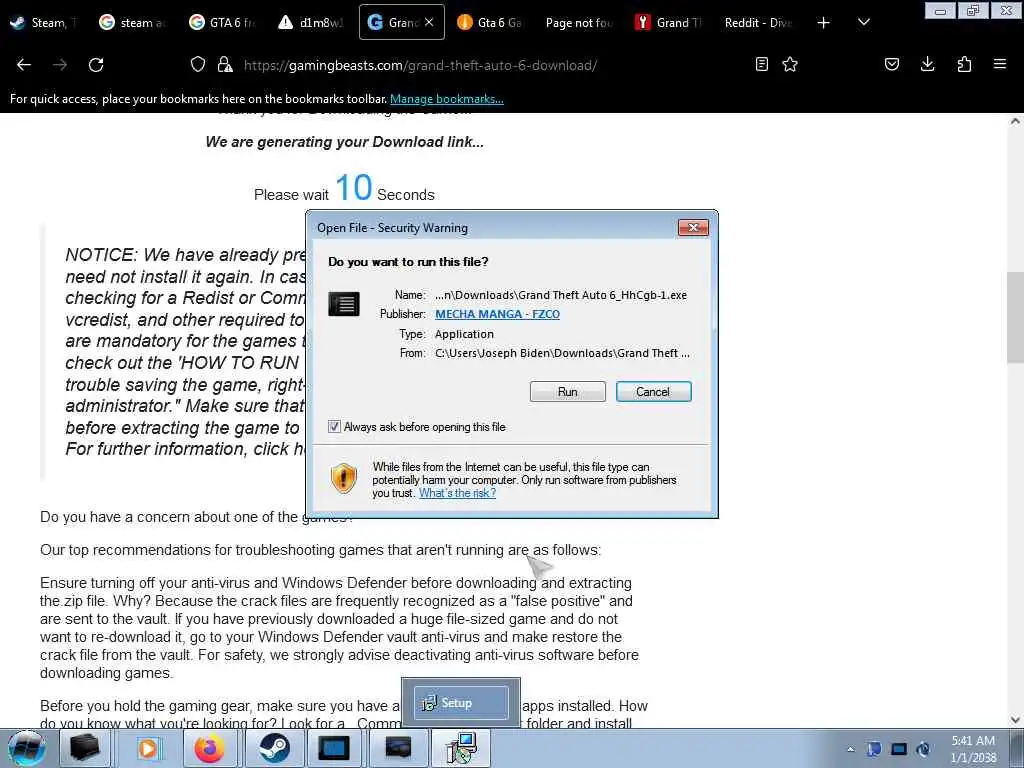The height and width of the screenshot is (768, 1024).
Task: Reload the current page
Action: tap(96, 65)
